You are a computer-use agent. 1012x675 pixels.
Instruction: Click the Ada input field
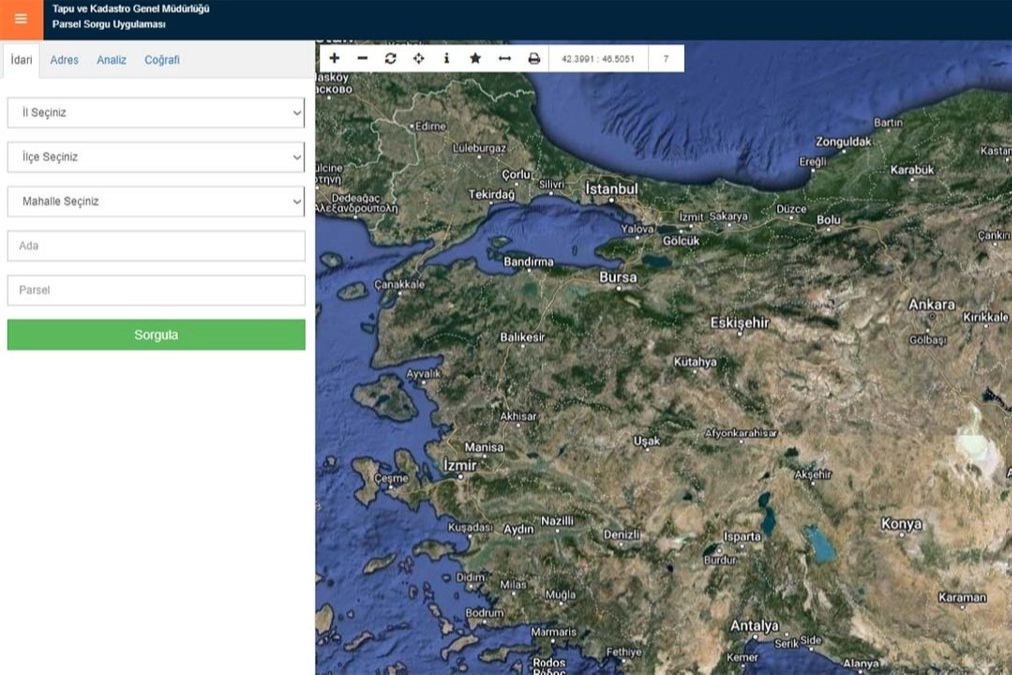tap(156, 246)
